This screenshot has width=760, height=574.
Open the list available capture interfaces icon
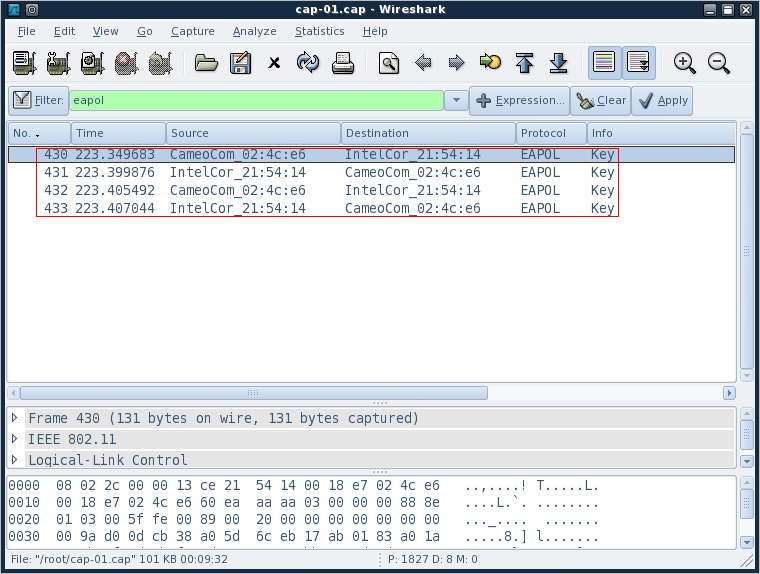pos(24,63)
